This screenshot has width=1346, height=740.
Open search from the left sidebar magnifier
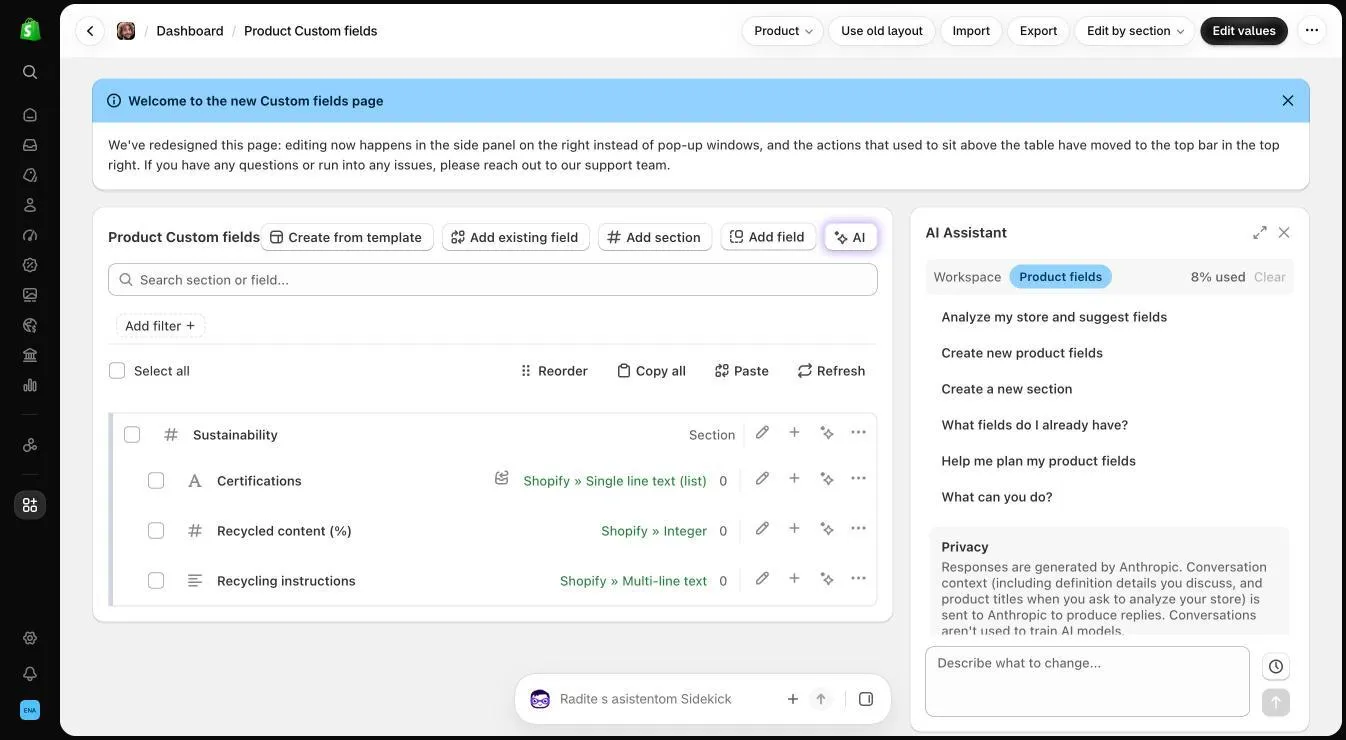[x=30, y=72]
